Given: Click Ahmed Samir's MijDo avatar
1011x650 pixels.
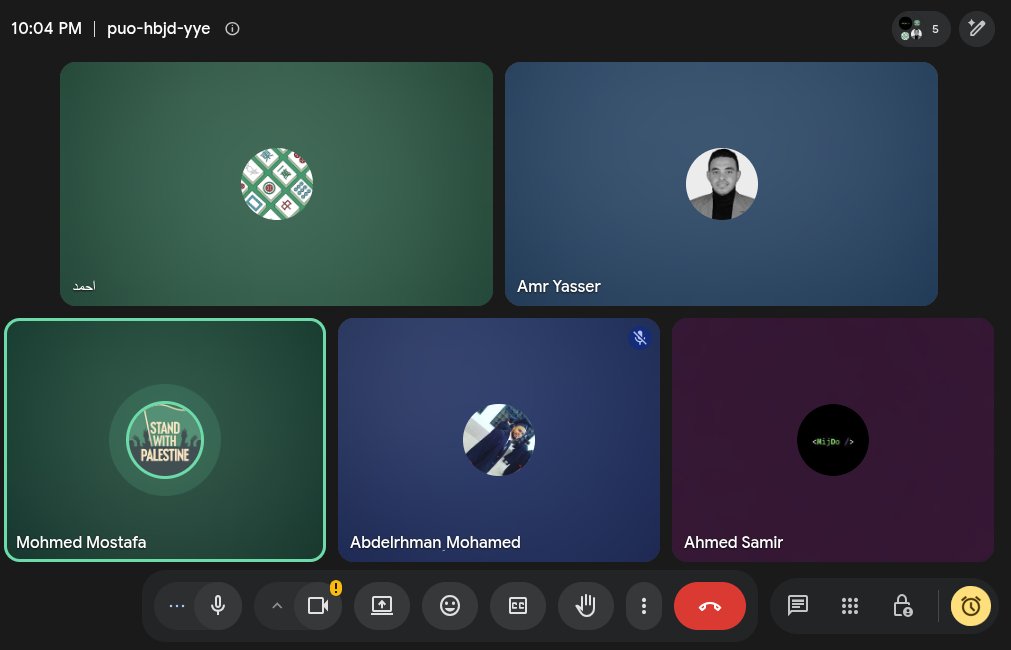Looking at the screenshot, I should [x=833, y=440].
